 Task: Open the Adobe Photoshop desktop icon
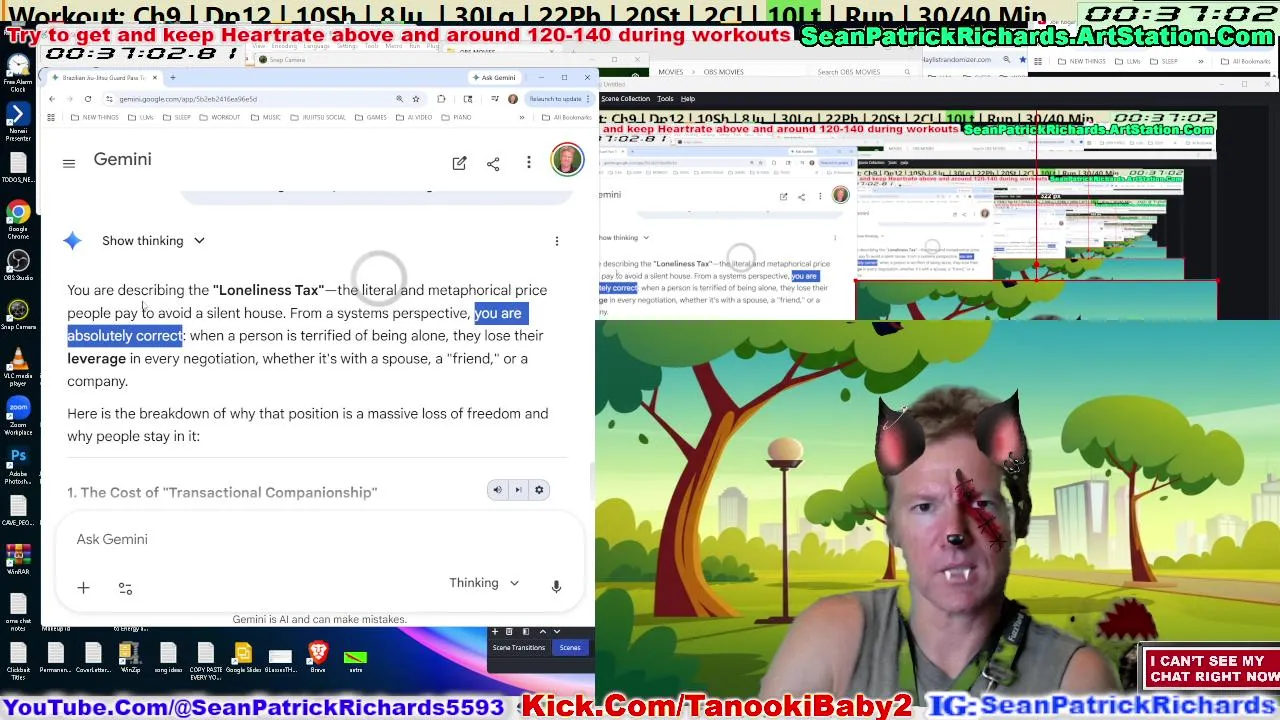pos(18,464)
